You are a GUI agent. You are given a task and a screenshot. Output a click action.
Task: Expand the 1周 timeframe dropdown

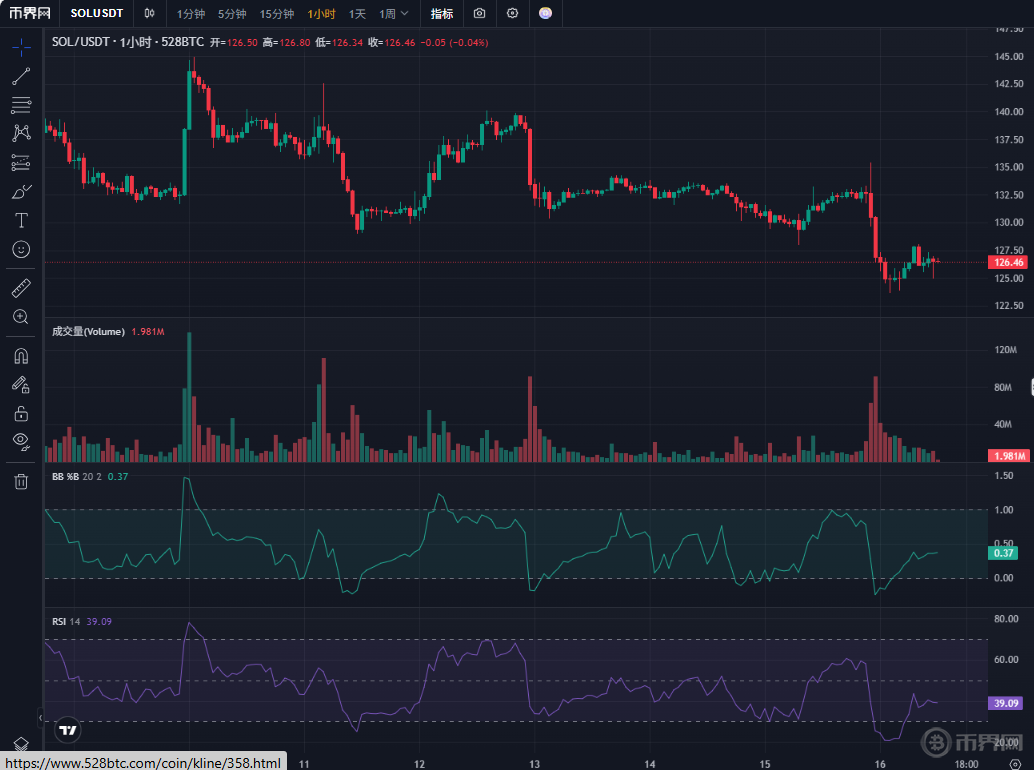[x=395, y=14]
